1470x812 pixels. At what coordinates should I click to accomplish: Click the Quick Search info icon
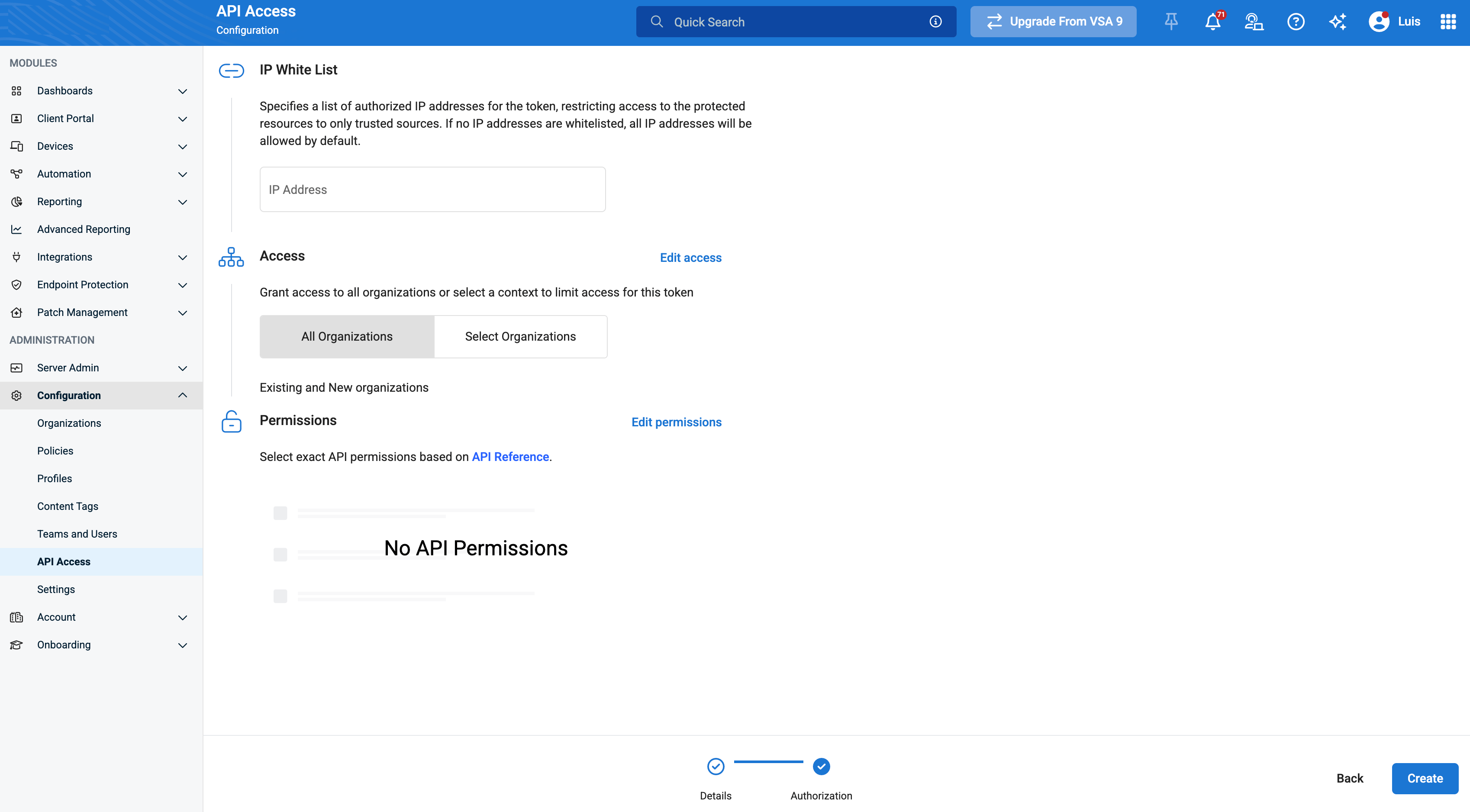coord(935,22)
